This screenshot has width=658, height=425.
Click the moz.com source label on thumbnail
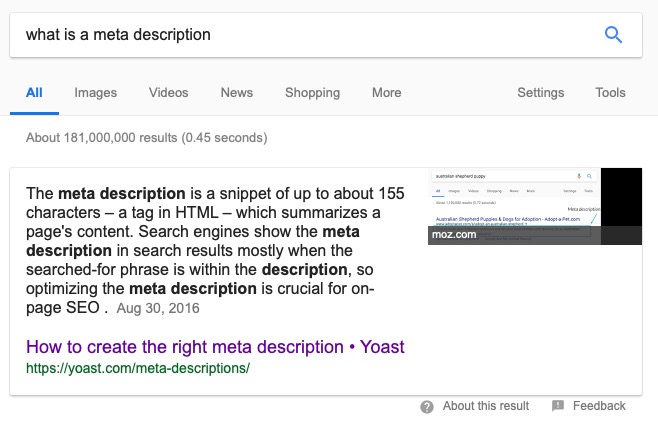point(456,236)
